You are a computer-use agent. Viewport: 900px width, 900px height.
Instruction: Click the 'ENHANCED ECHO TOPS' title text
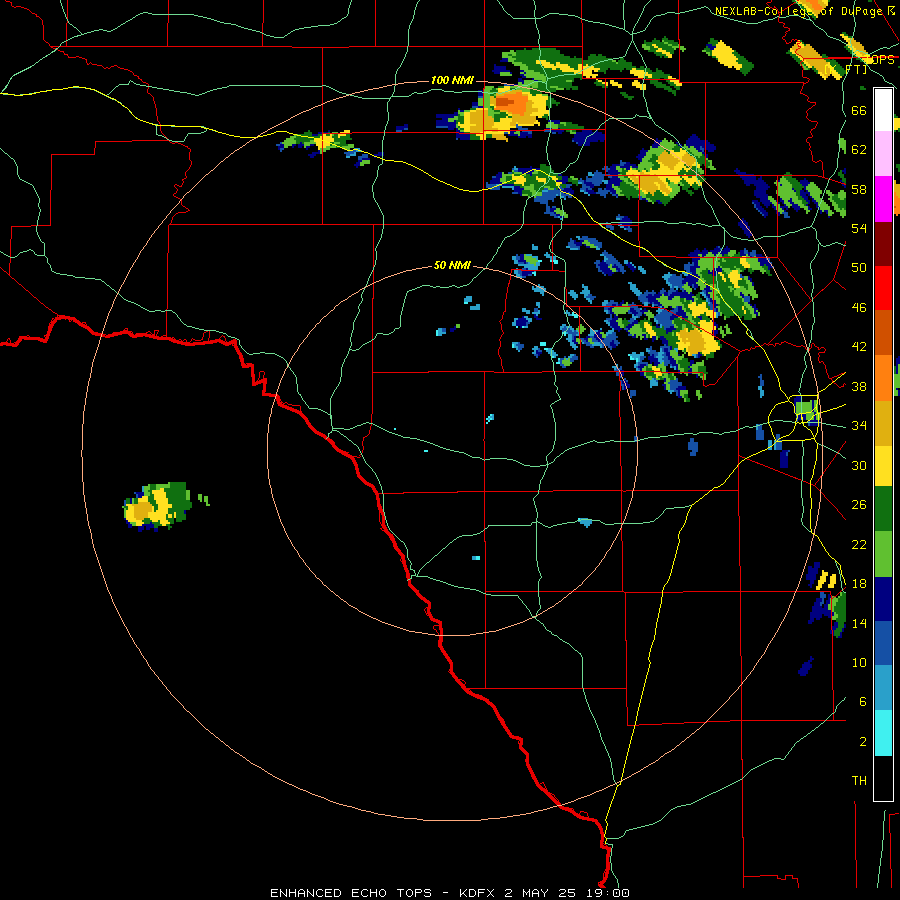coord(351,893)
